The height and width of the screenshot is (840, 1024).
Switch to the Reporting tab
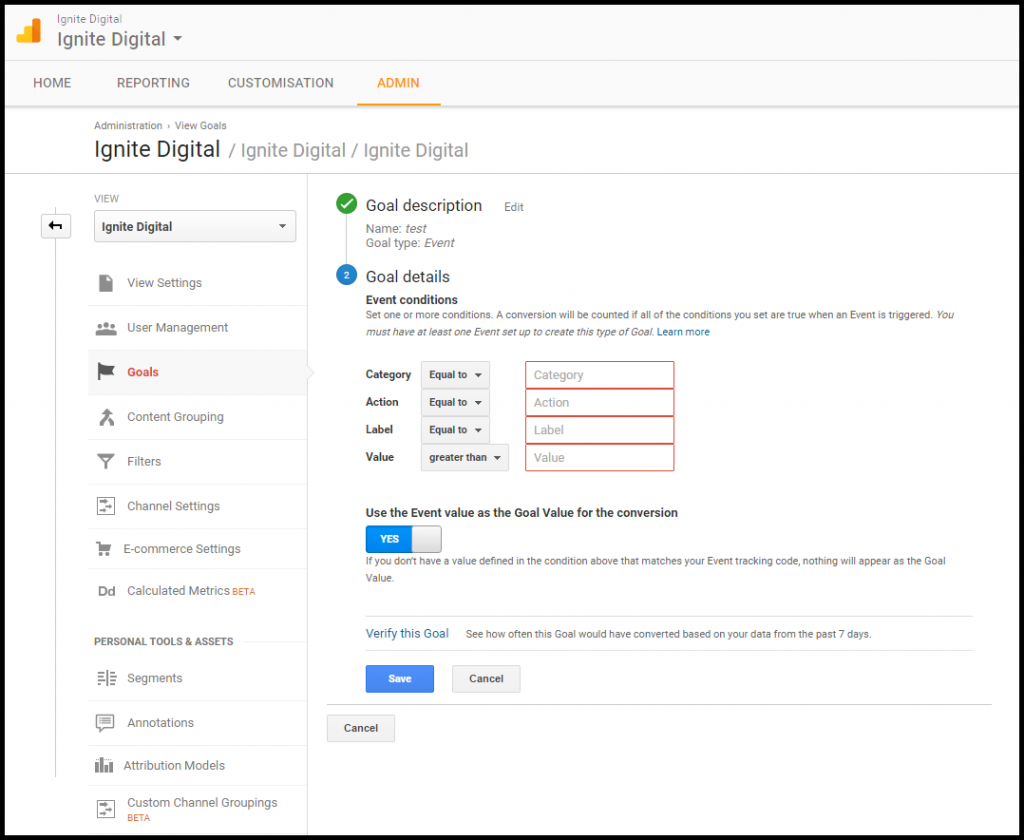pos(153,83)
